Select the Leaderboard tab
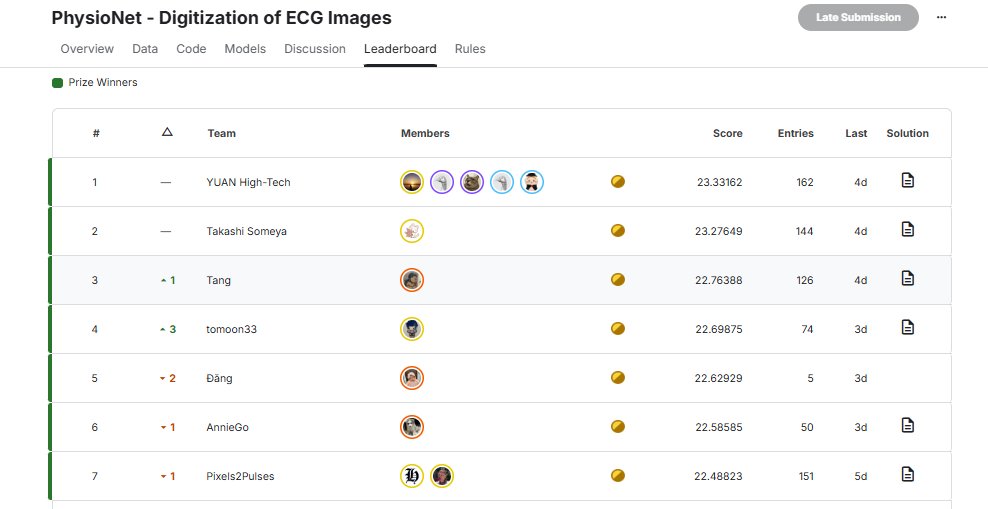Viewport: 988px width, 509px height. click(x=400, y=49)
